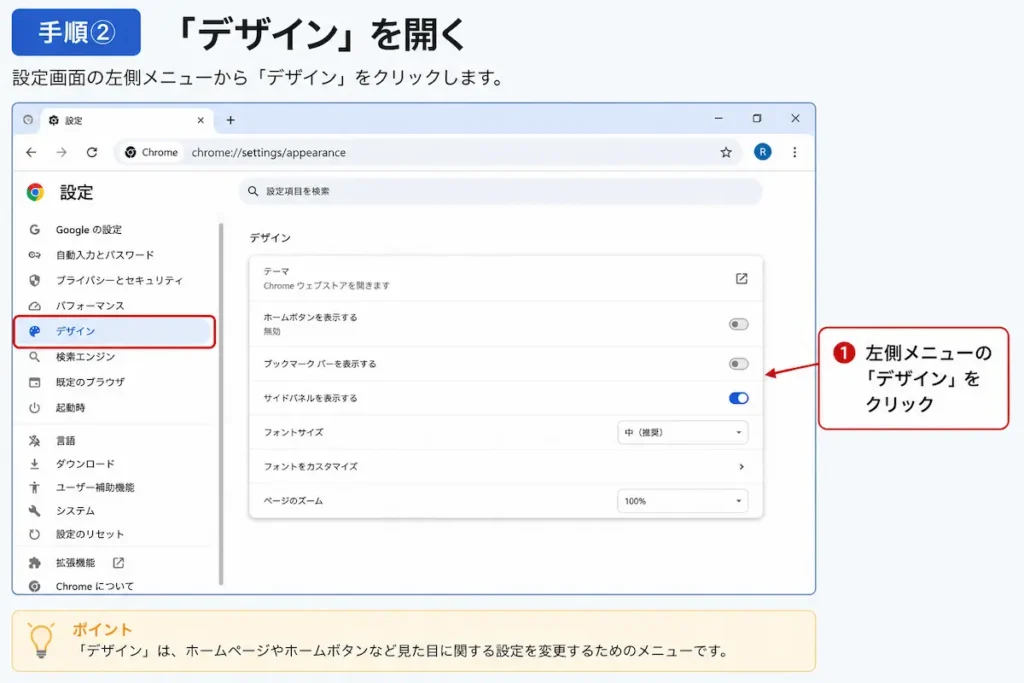Click the puzzle piece icon for 拡張機能
The height and width of the screenshot is (683, 1024).
click(x=35, y=562)
